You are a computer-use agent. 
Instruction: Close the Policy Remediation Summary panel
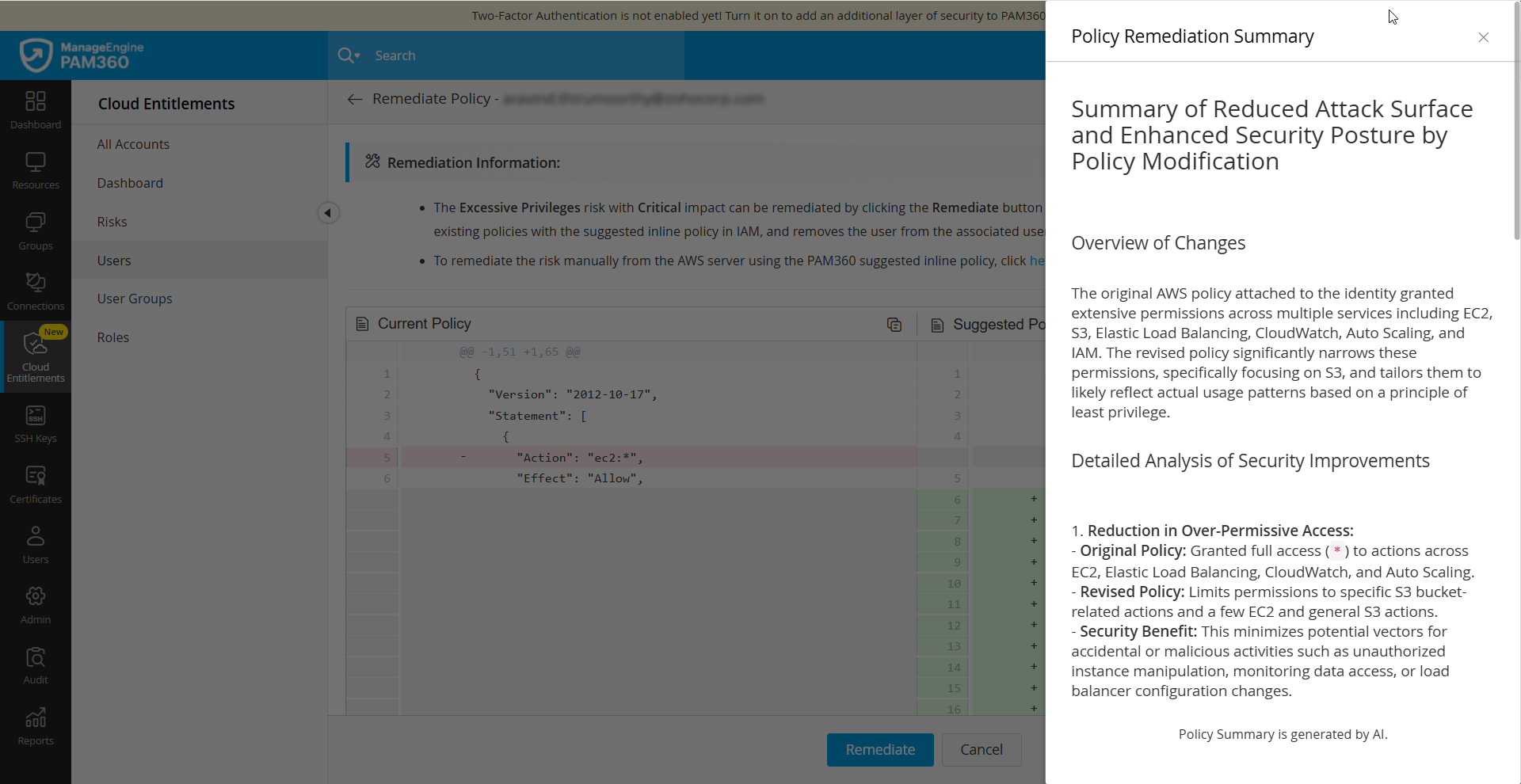[x=1484, y=37]
